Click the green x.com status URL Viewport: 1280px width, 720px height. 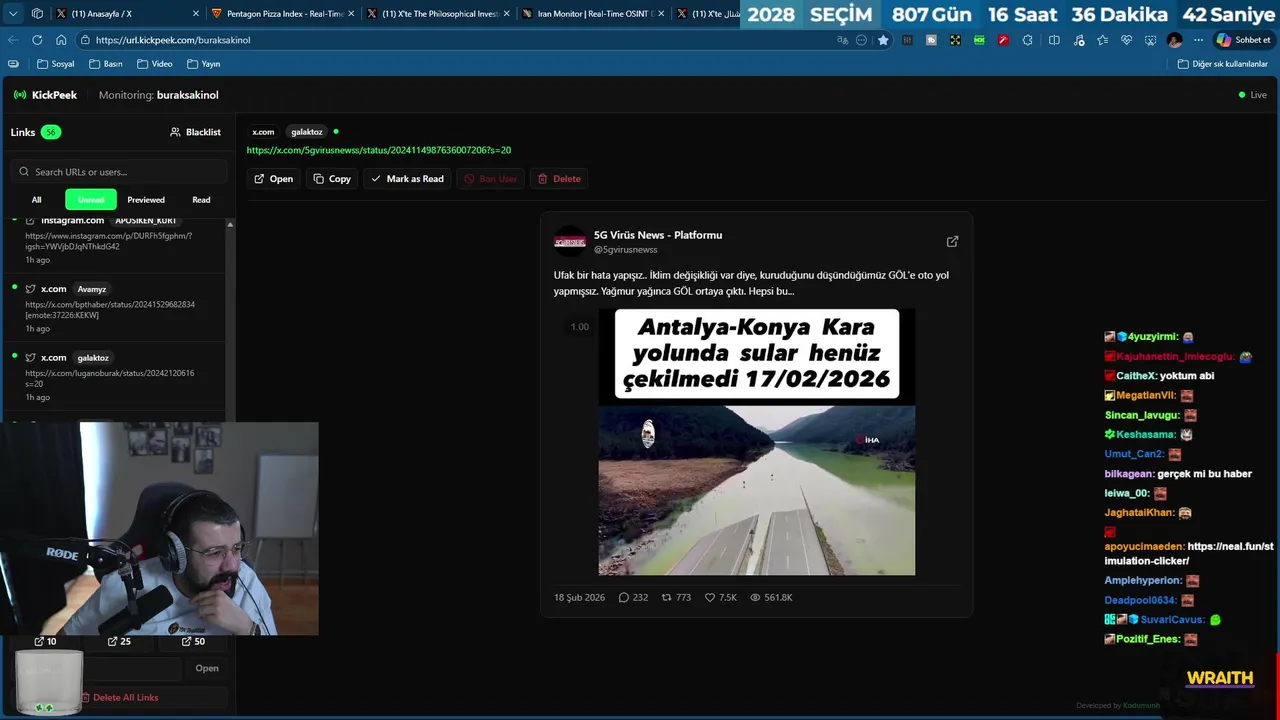379,150
